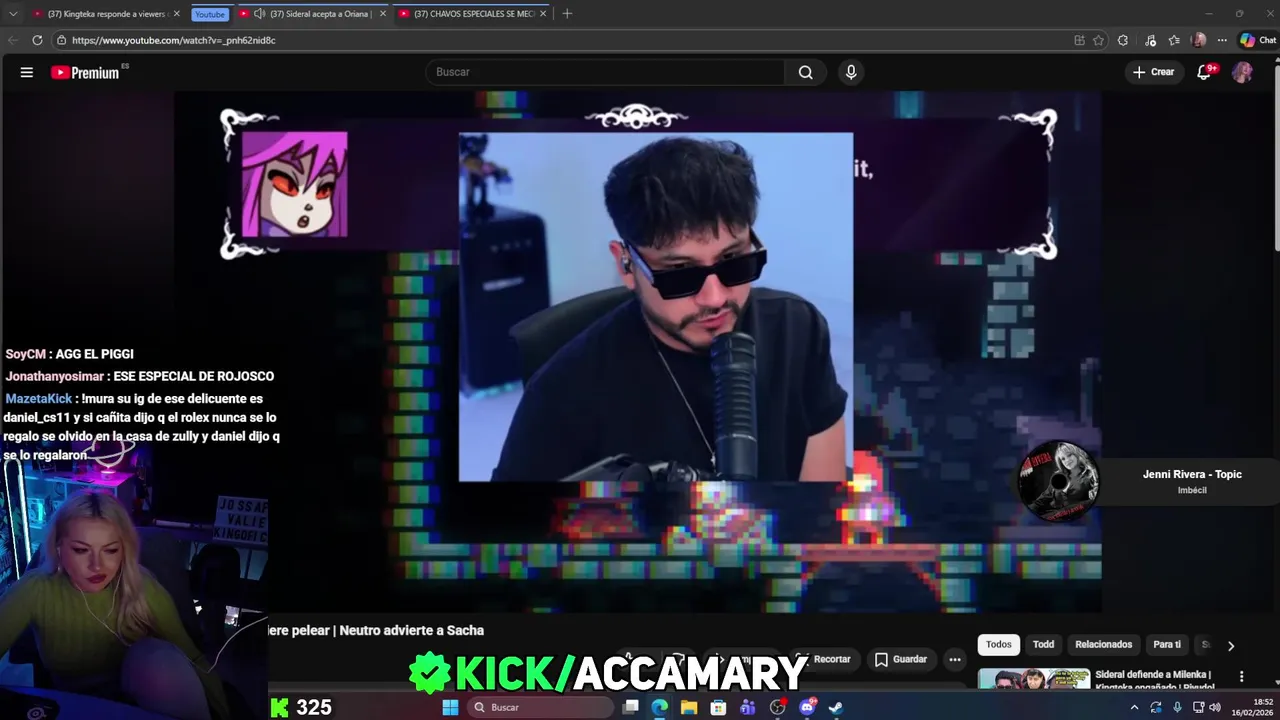Click Jonathanyosimar chat username

54,376
